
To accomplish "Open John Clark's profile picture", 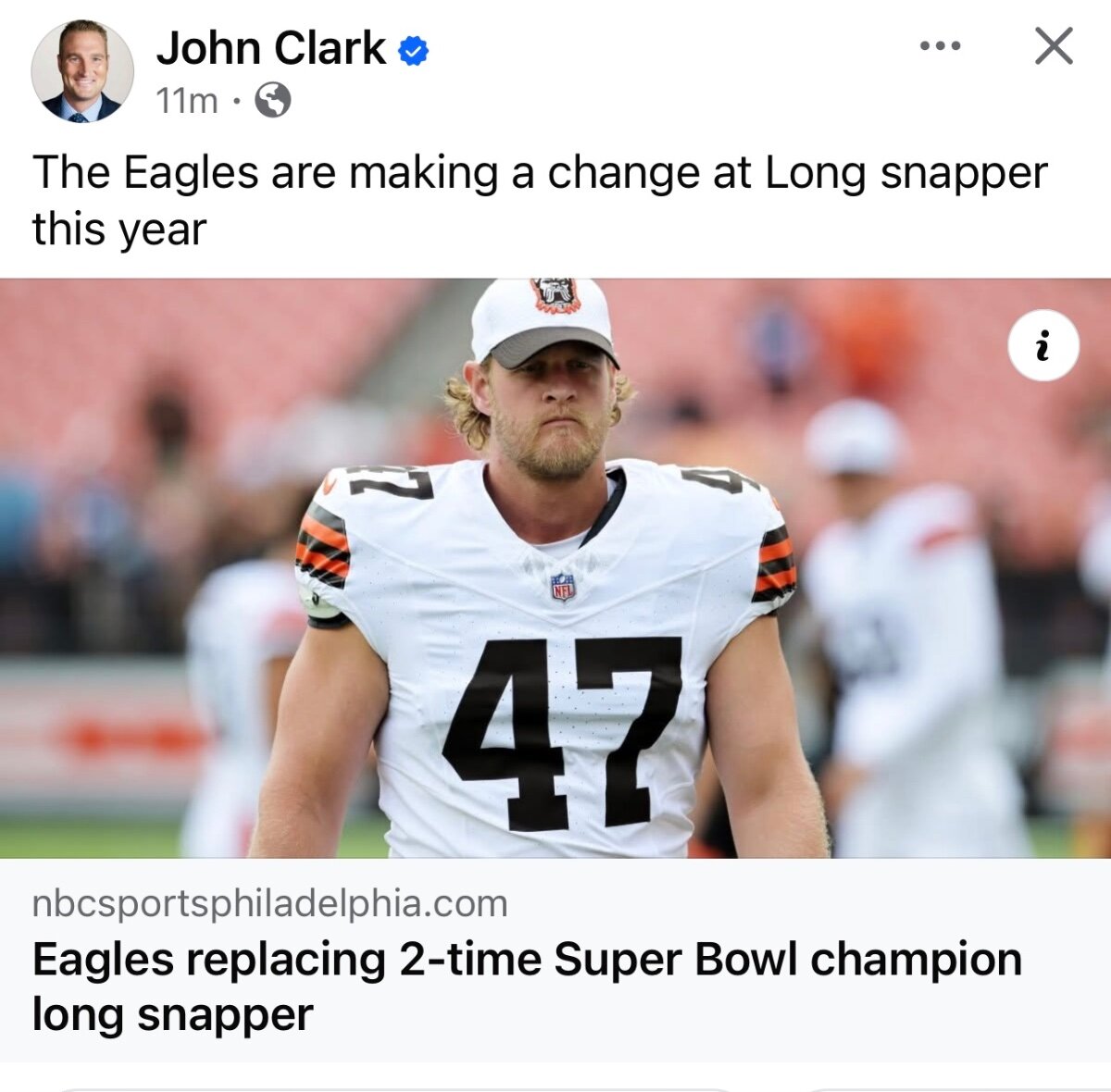I will [x=82, y=70].
